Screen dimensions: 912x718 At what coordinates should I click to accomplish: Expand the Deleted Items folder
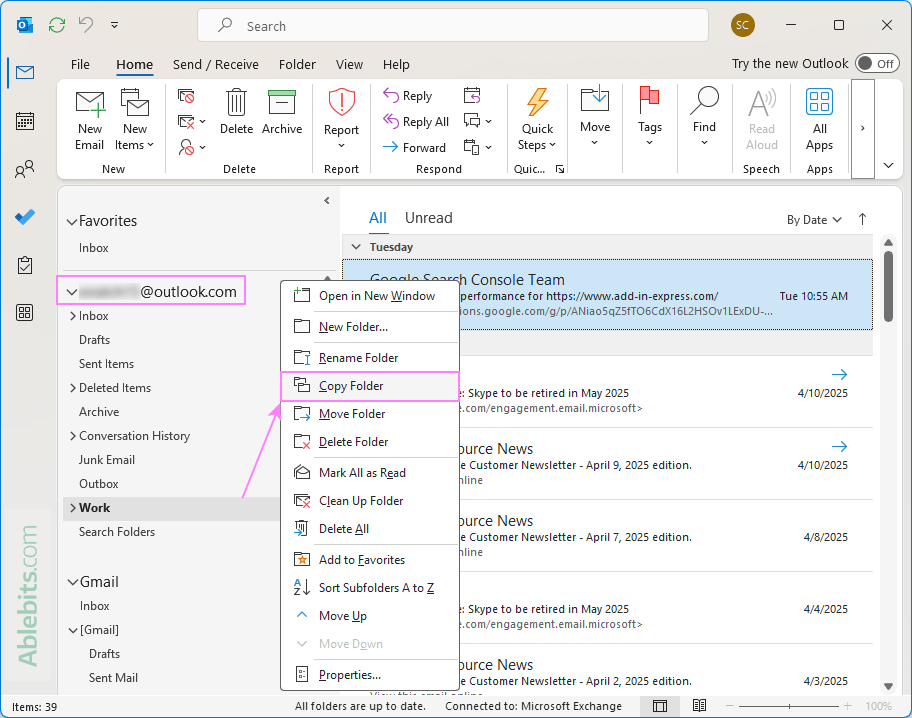(73, 388)
